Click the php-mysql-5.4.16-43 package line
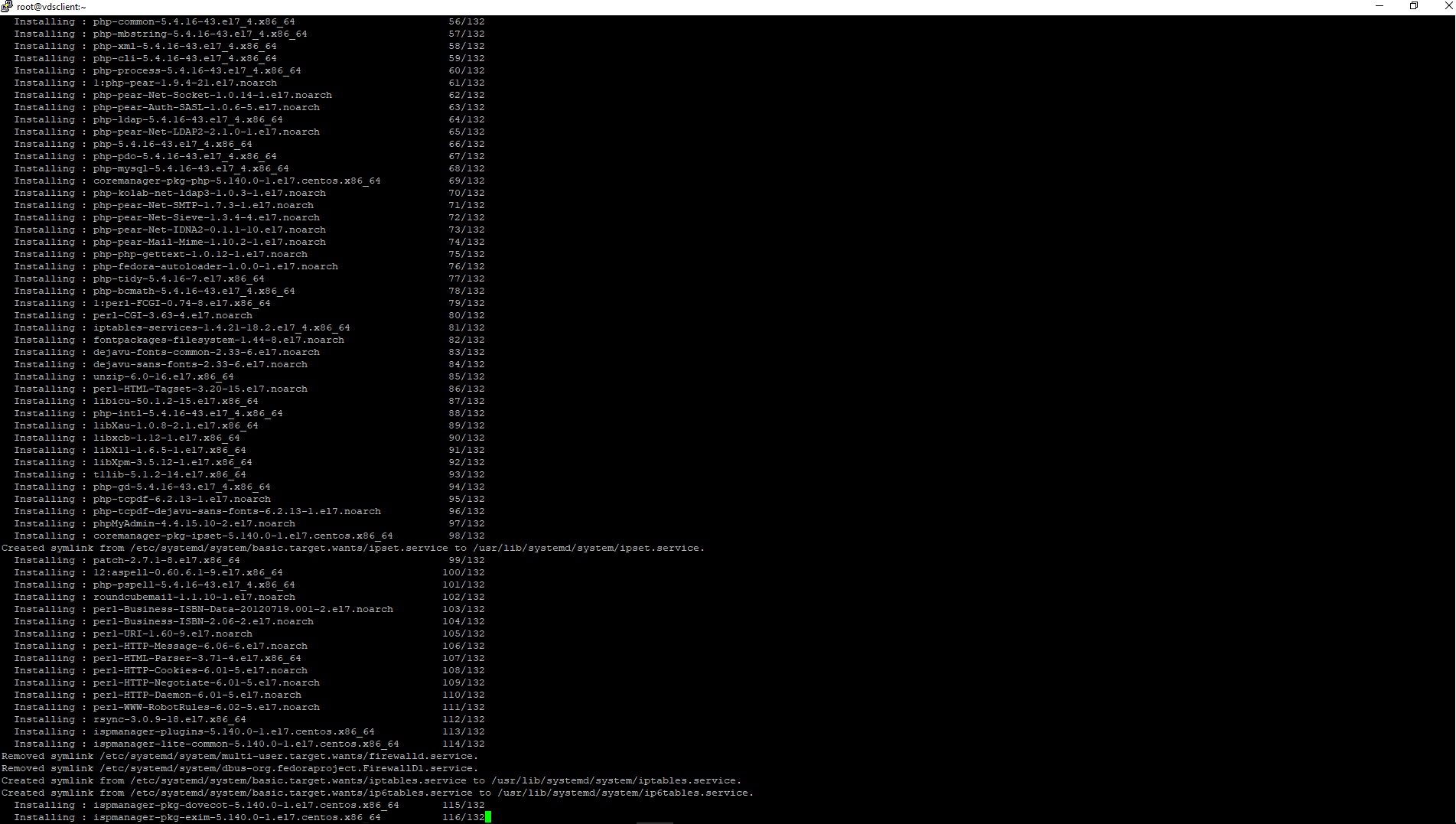This screenshot has height=824, width=1456. pyautogui.click(x=249, y=168)
